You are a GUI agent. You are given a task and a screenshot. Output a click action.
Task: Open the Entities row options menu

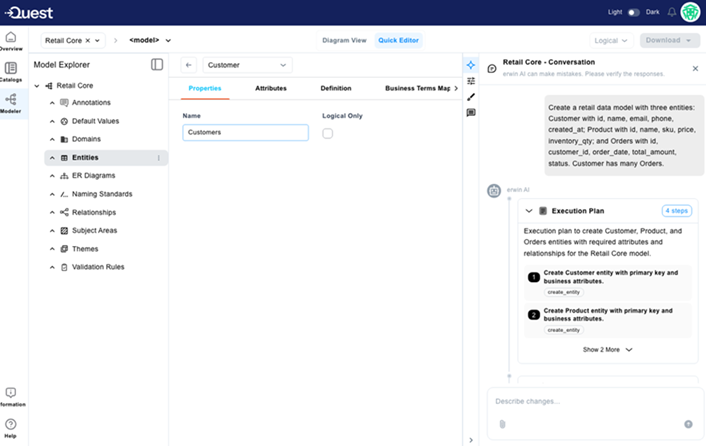point(158,158)
